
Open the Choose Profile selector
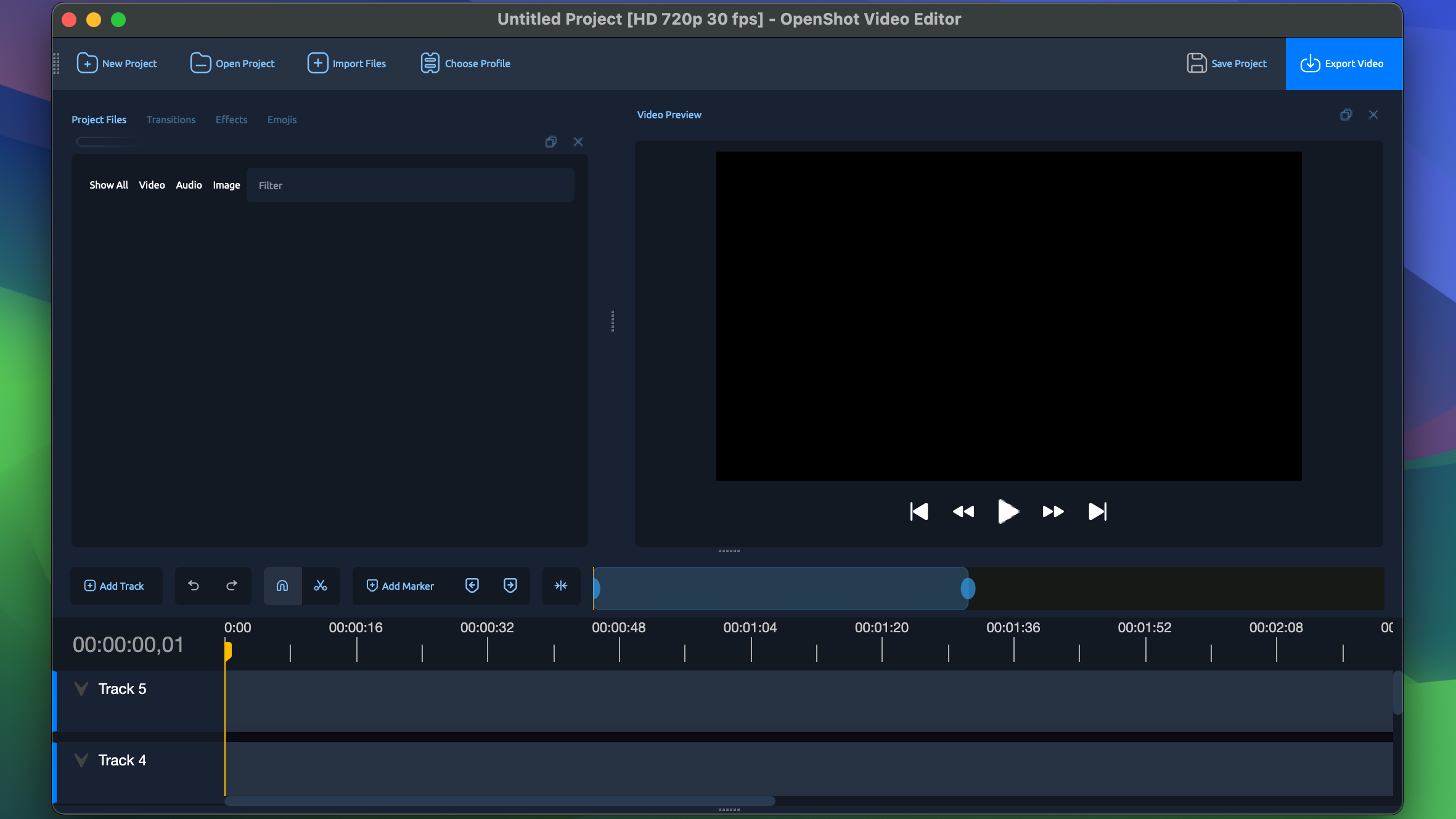click(x=465, y=63)
